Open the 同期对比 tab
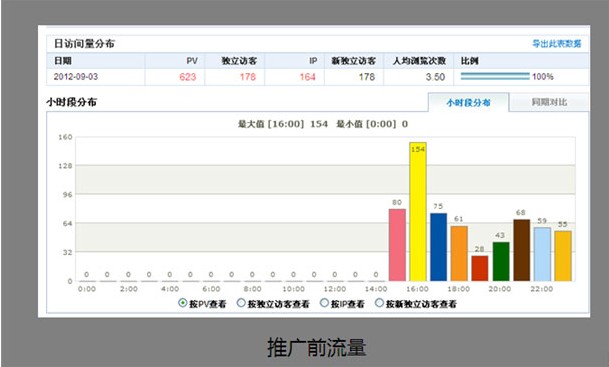 click(549, 103)
